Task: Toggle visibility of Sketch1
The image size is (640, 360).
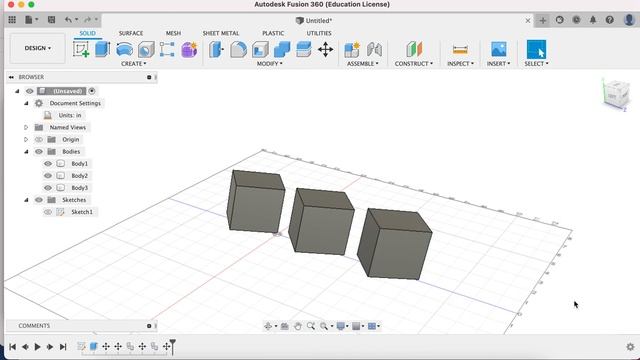Action: coord(48,212)
